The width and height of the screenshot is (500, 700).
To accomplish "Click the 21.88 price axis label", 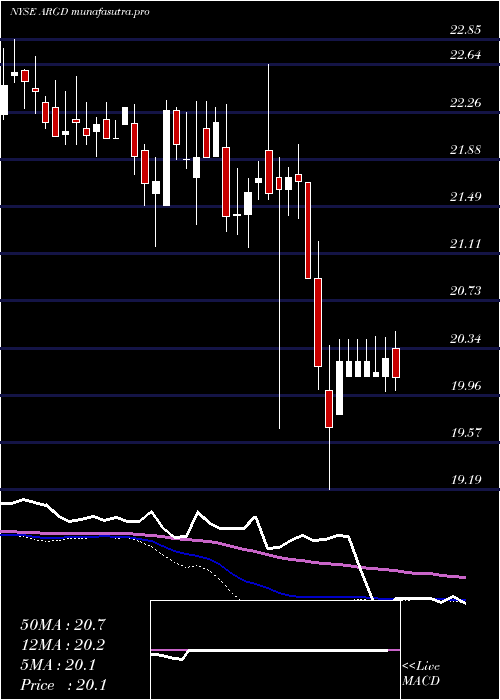I will click(x=466, y=150).
